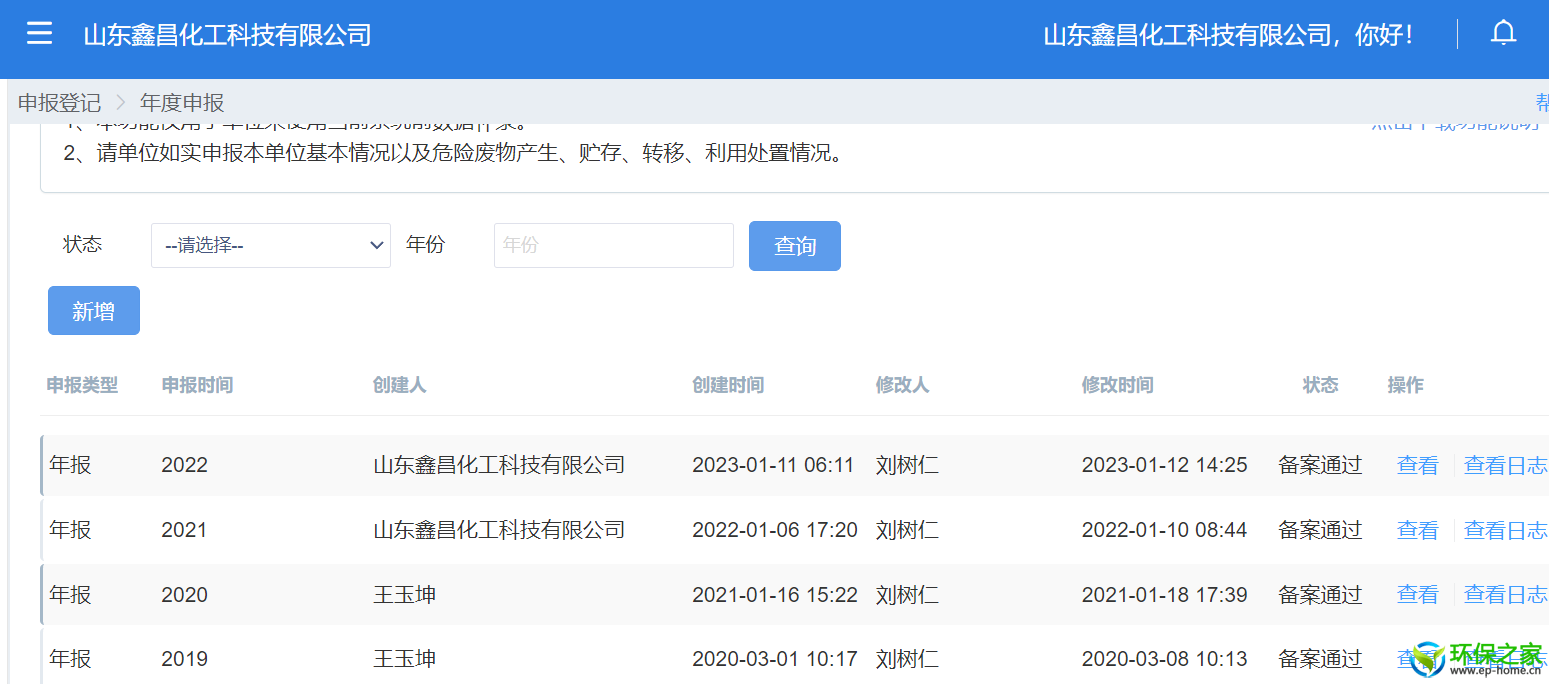Select creation time 2020-03-01 10:17

point(775,659)
